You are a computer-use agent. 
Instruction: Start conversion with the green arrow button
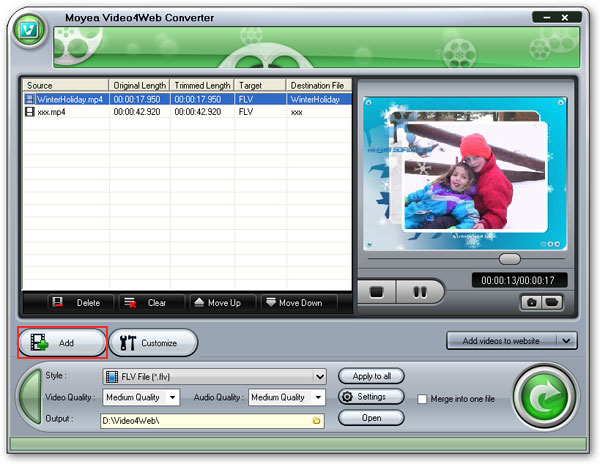point(545,397)
